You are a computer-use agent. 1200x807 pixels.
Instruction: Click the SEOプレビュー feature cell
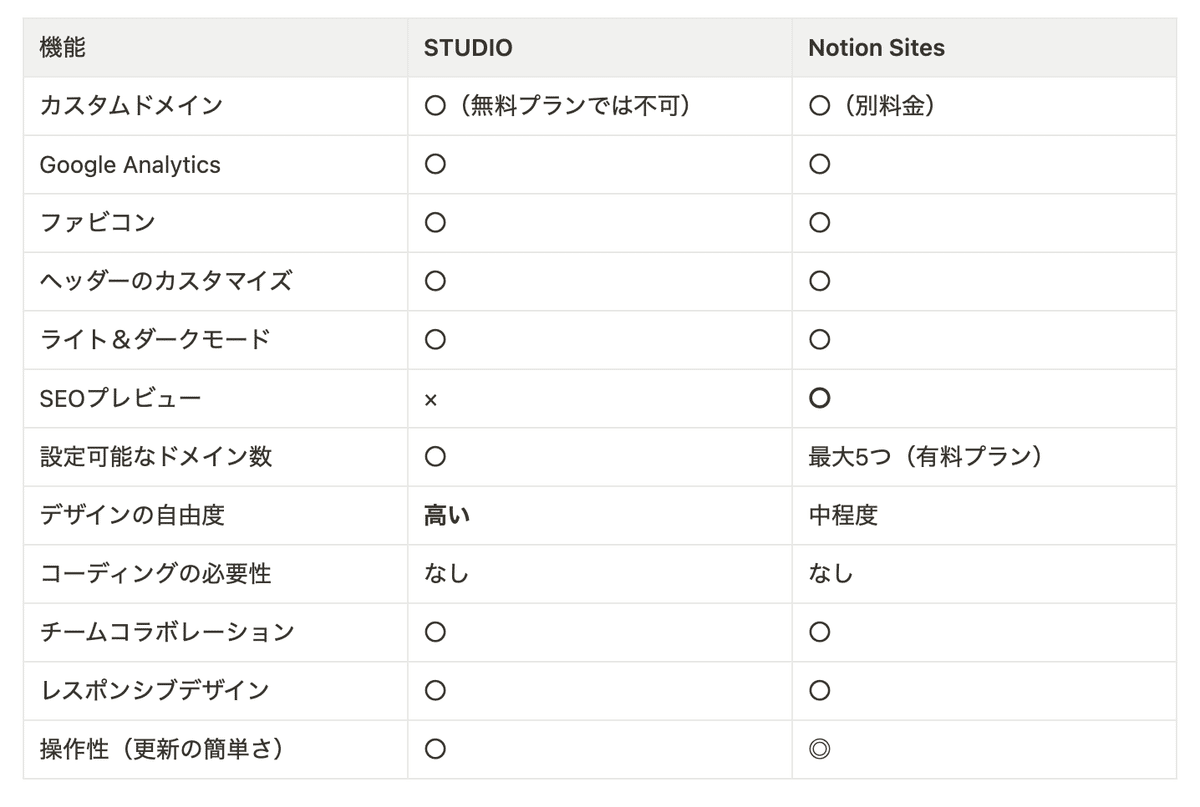pyautogui.click(x=120, y=399)
